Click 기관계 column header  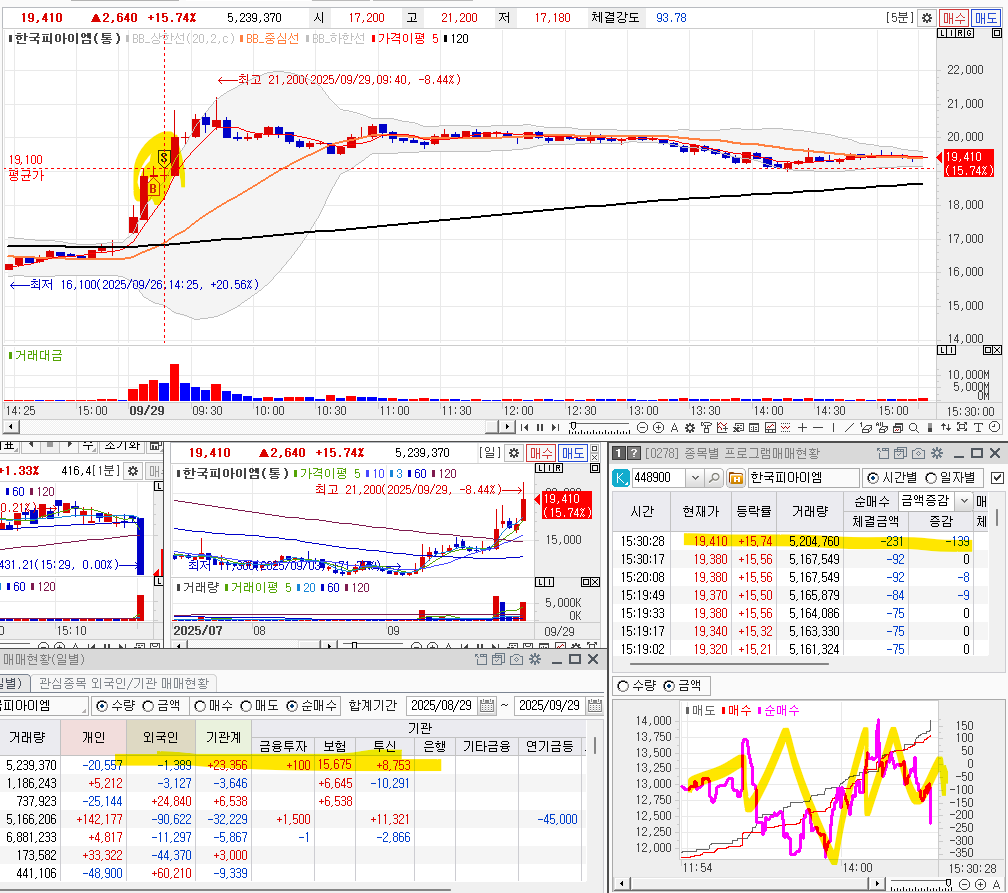pyautogui.click(x=223, y=737)
